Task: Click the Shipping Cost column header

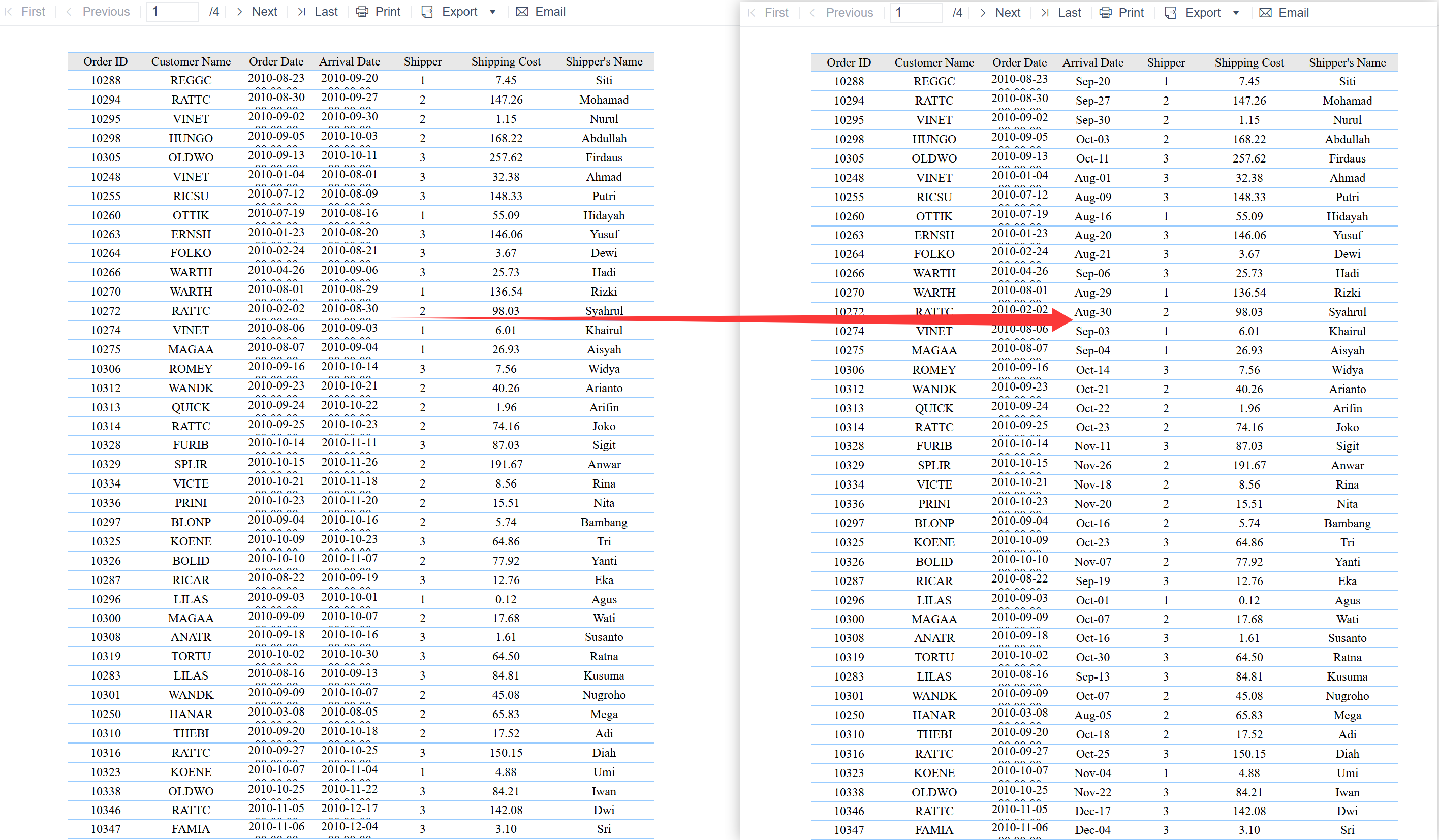Action: click(x=506, y=61)
